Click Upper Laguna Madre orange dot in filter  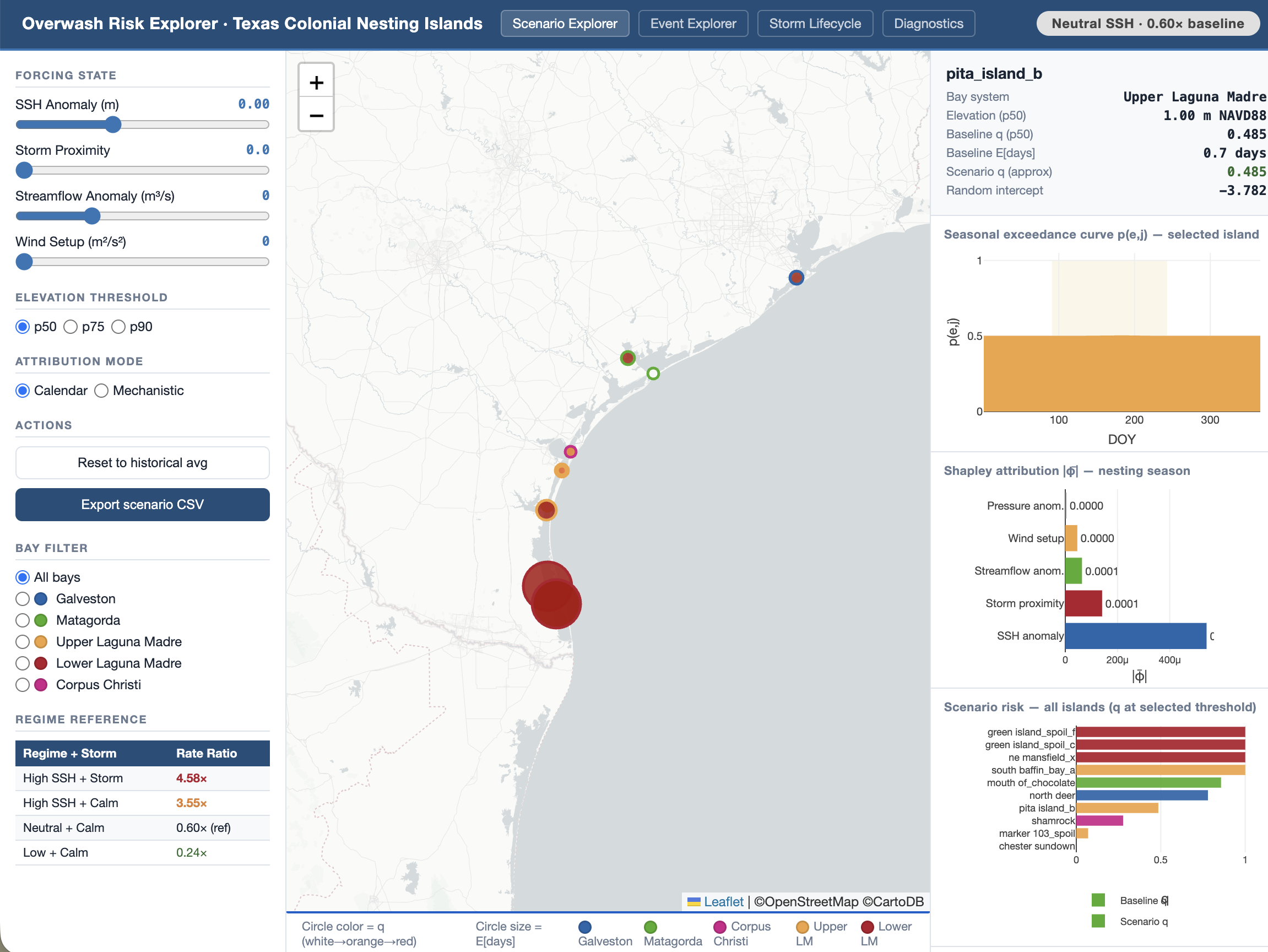[41, 642]
